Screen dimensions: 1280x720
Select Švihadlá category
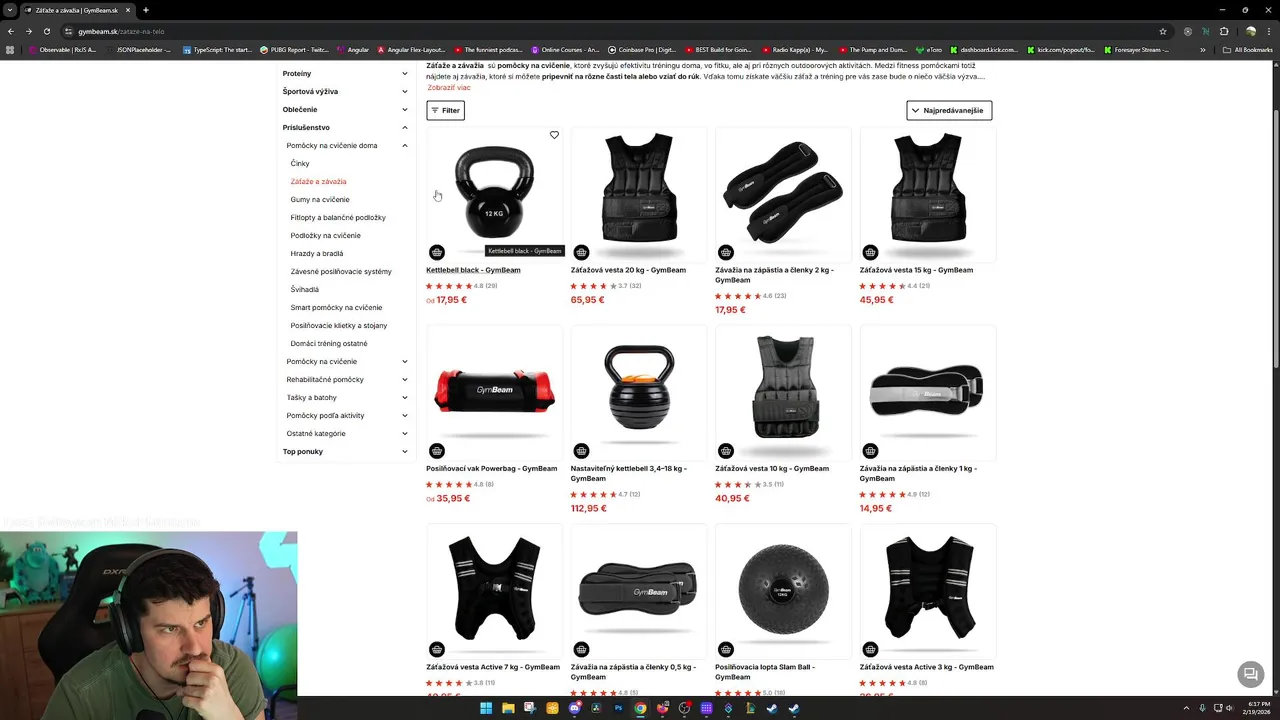[x=305, y=289]
